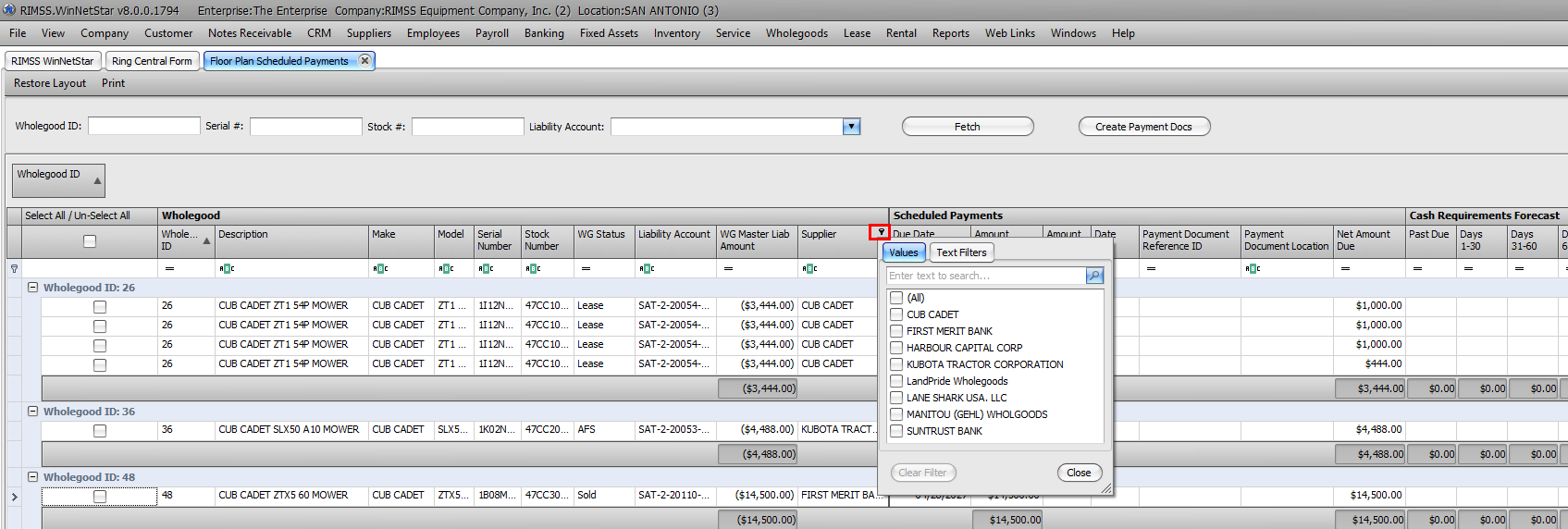Switch to the Ring Central Form tab
This screenshot has width=1568, height=529.
[x=152, y=61]
